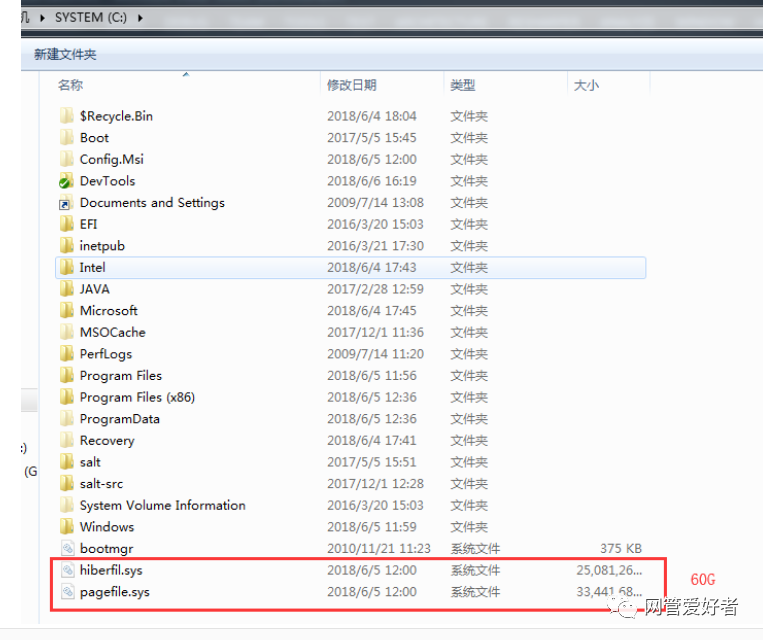Viewport: 763px width, 640px height.
Task: Select the file name hiberfil.sys
Action: 111,570
